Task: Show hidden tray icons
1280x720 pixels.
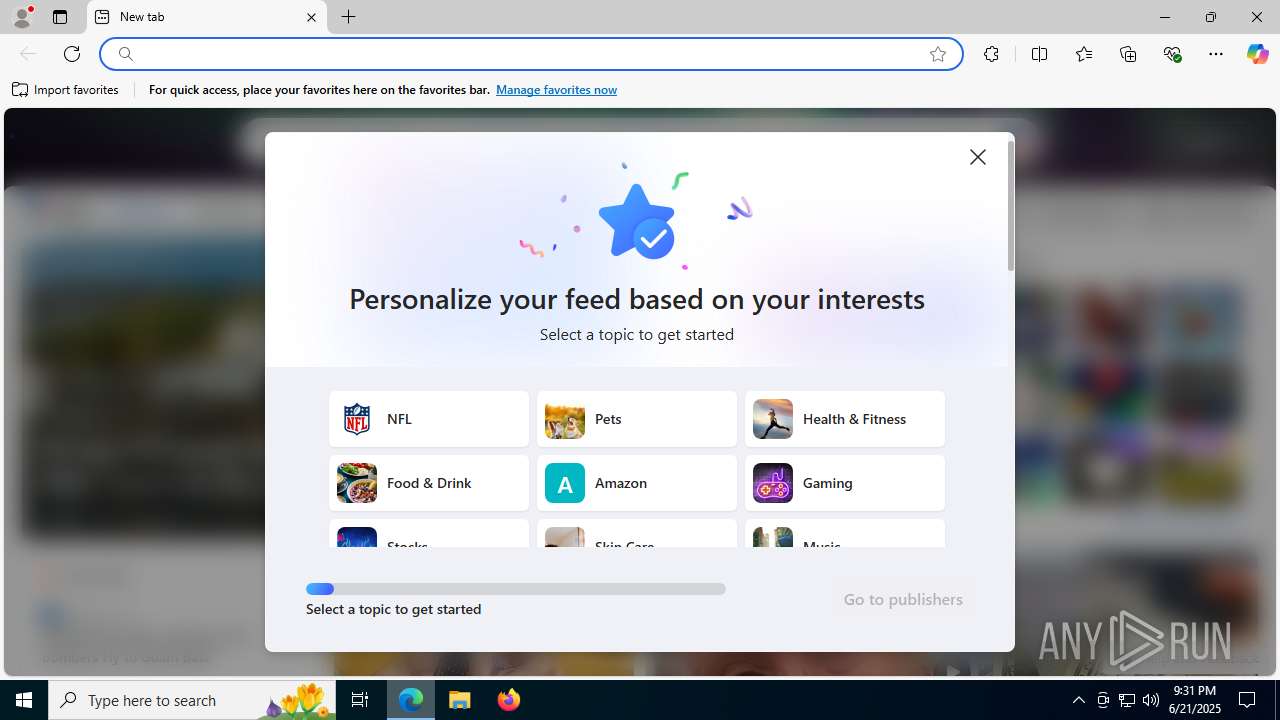Action: pyautogui.click(x=1078, y=700)
